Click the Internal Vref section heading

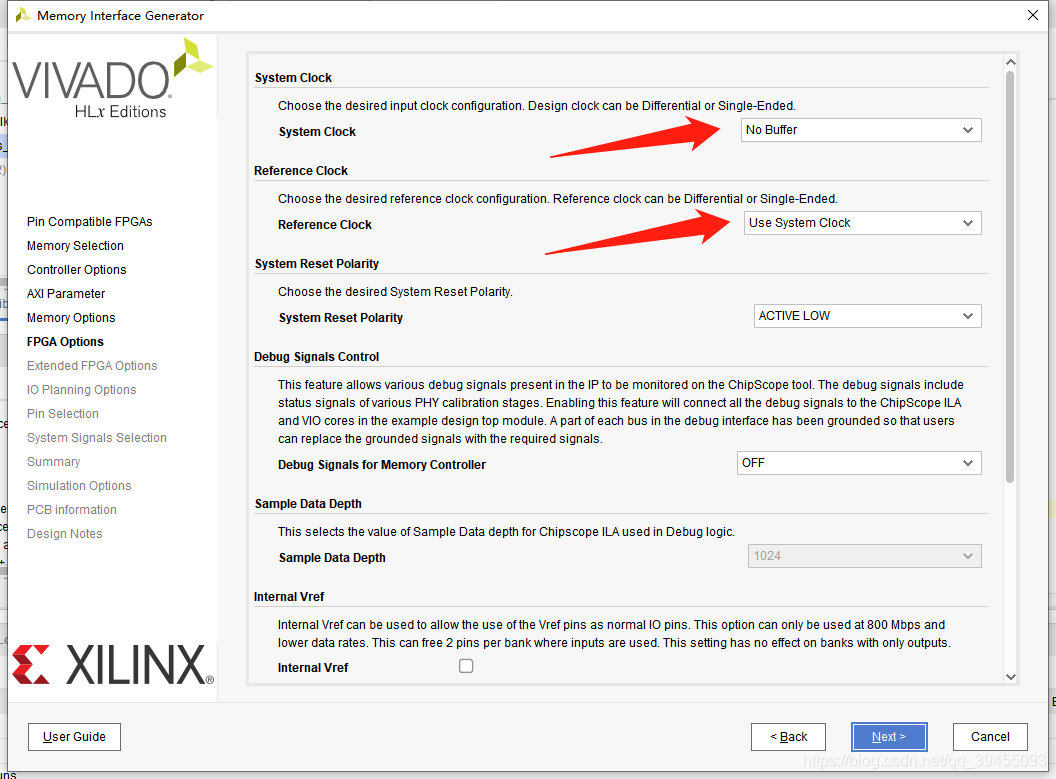coord(289,597)
